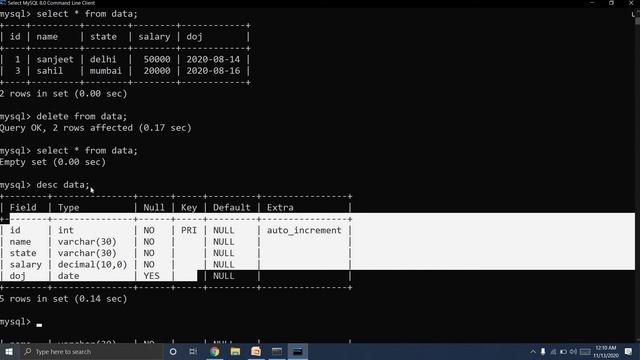This screenshot has width=640, height=360.
Task: Click the Cortana circle icon on taskbar
Action: 173,351
